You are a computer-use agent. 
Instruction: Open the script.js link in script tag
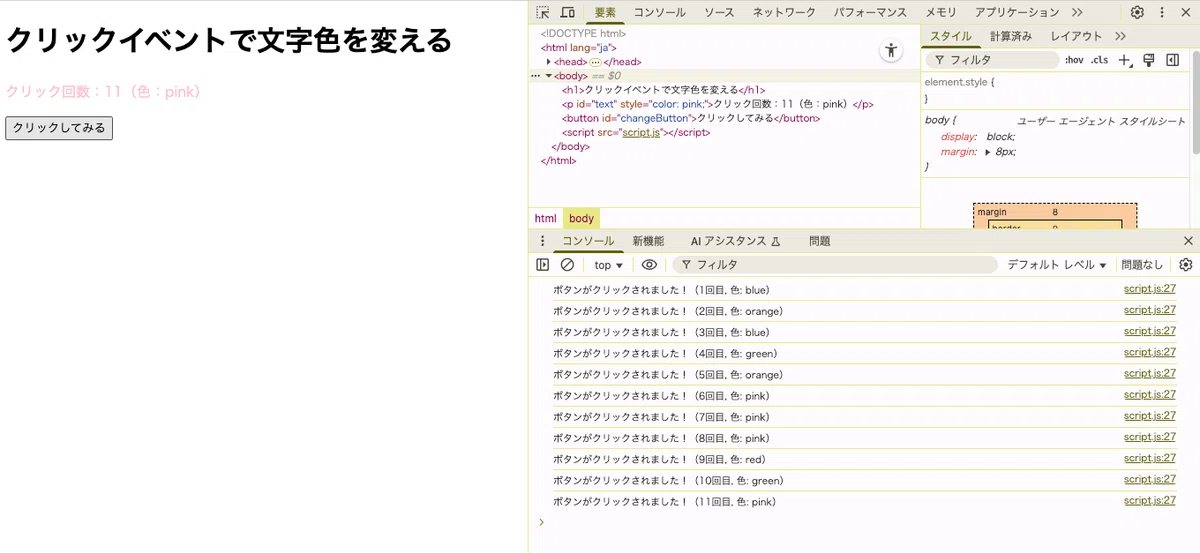[641, 132]
